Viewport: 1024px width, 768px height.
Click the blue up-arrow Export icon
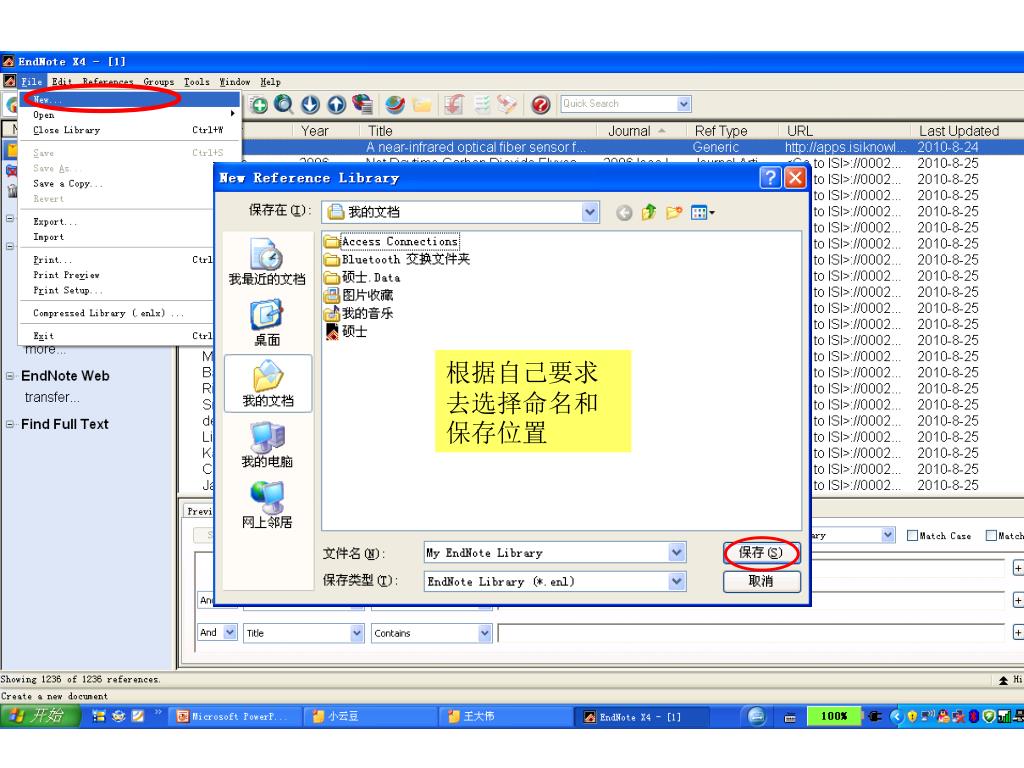coord(336,104)
